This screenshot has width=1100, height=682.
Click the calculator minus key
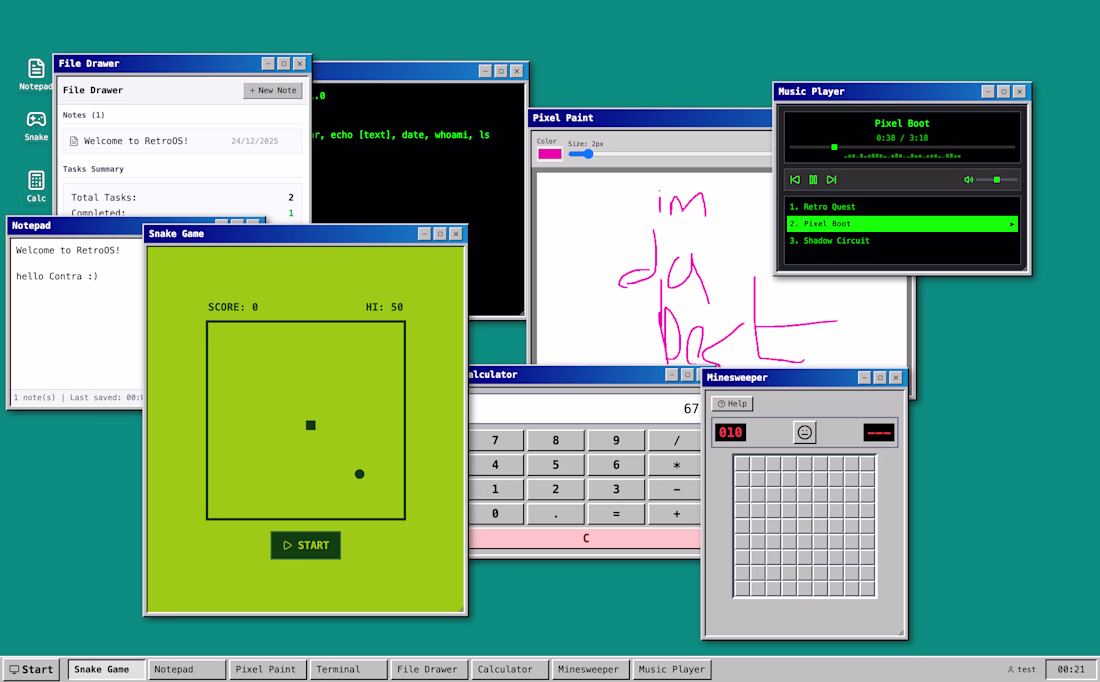point(675,490)
